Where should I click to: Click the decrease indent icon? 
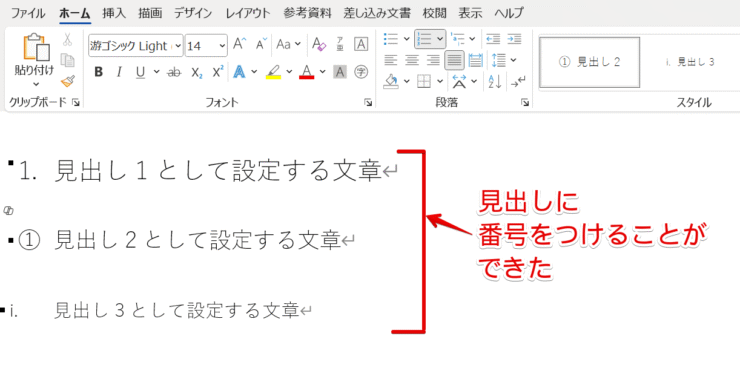pos(493,39)
